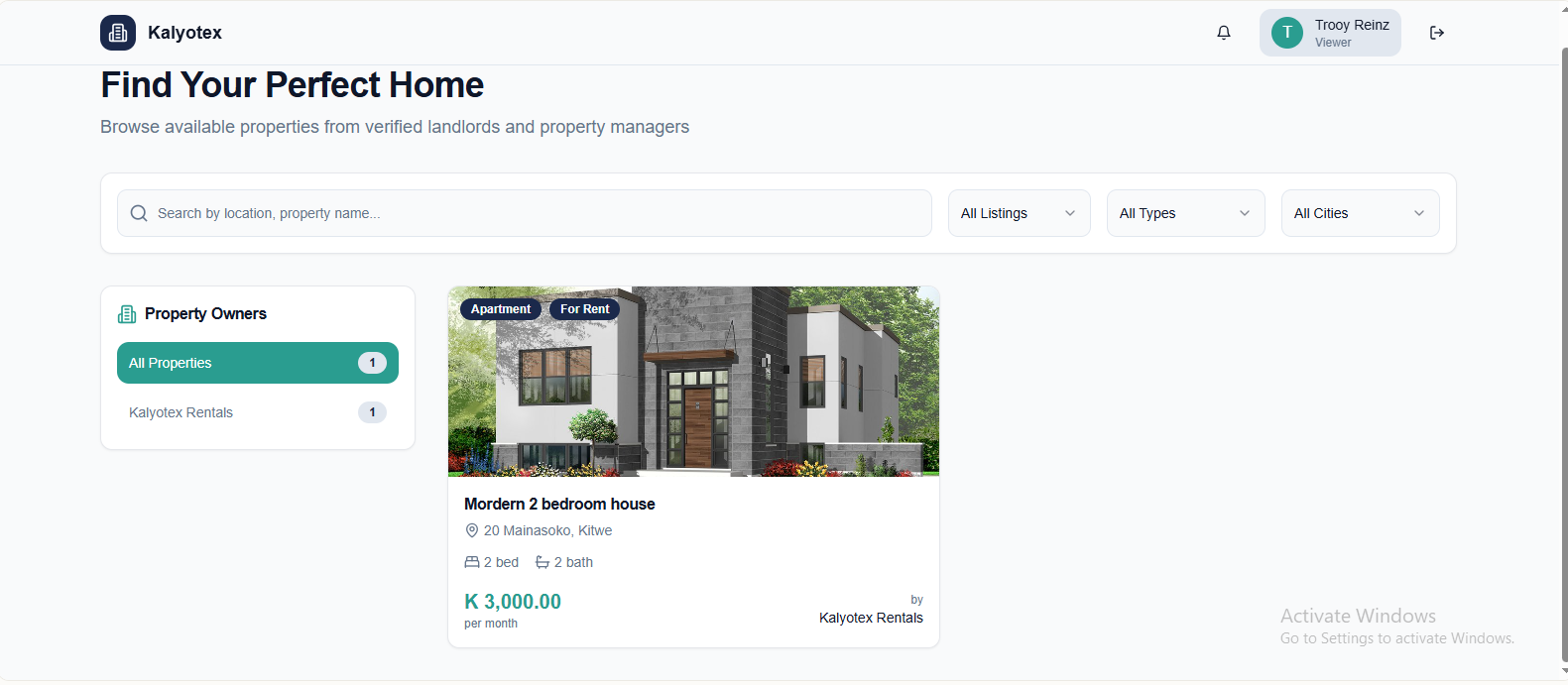Open the house listing photo
Screen dimensions: 1568x685
coord(693,382)
